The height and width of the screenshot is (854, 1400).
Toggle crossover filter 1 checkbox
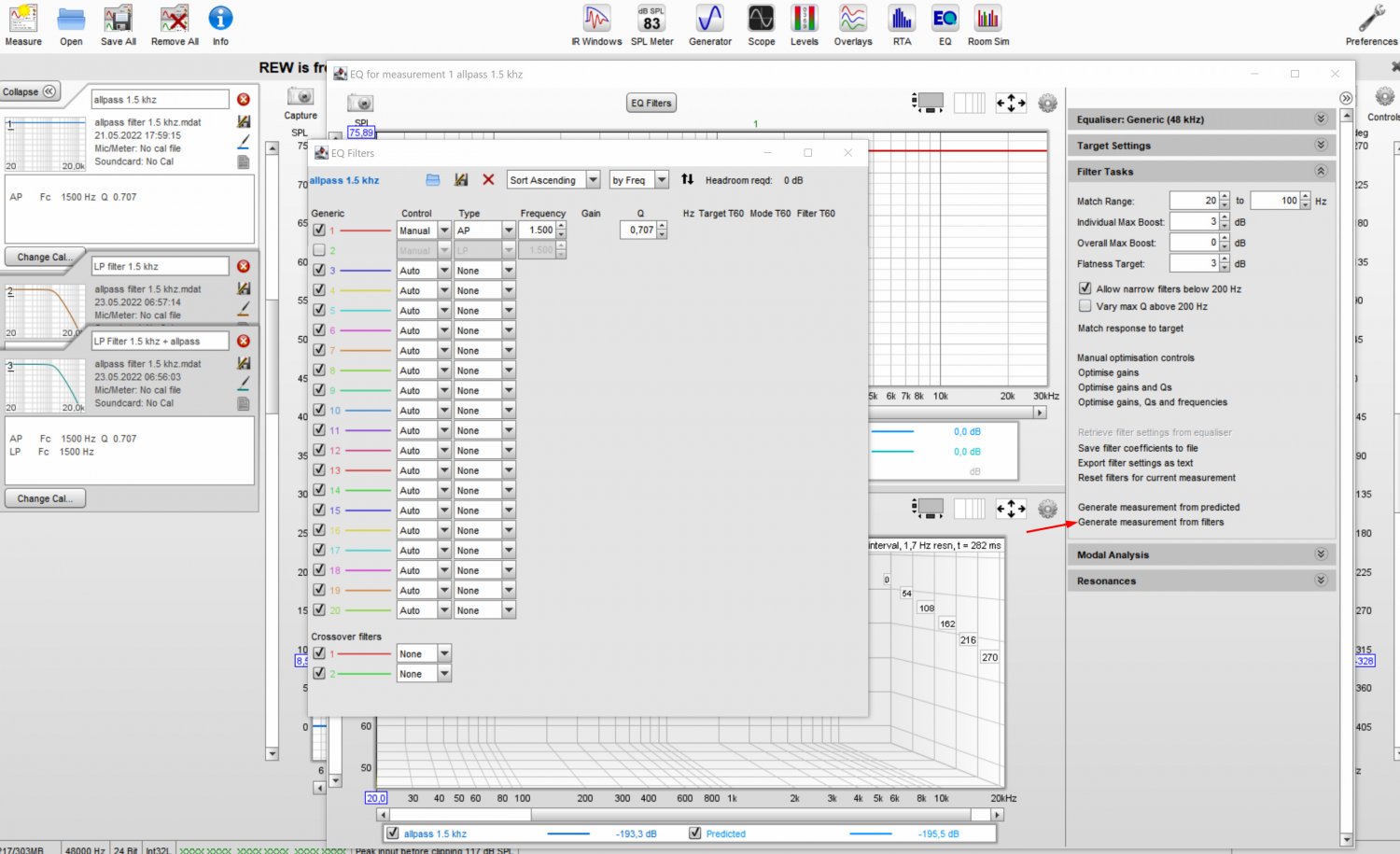(x=319, y=653)
